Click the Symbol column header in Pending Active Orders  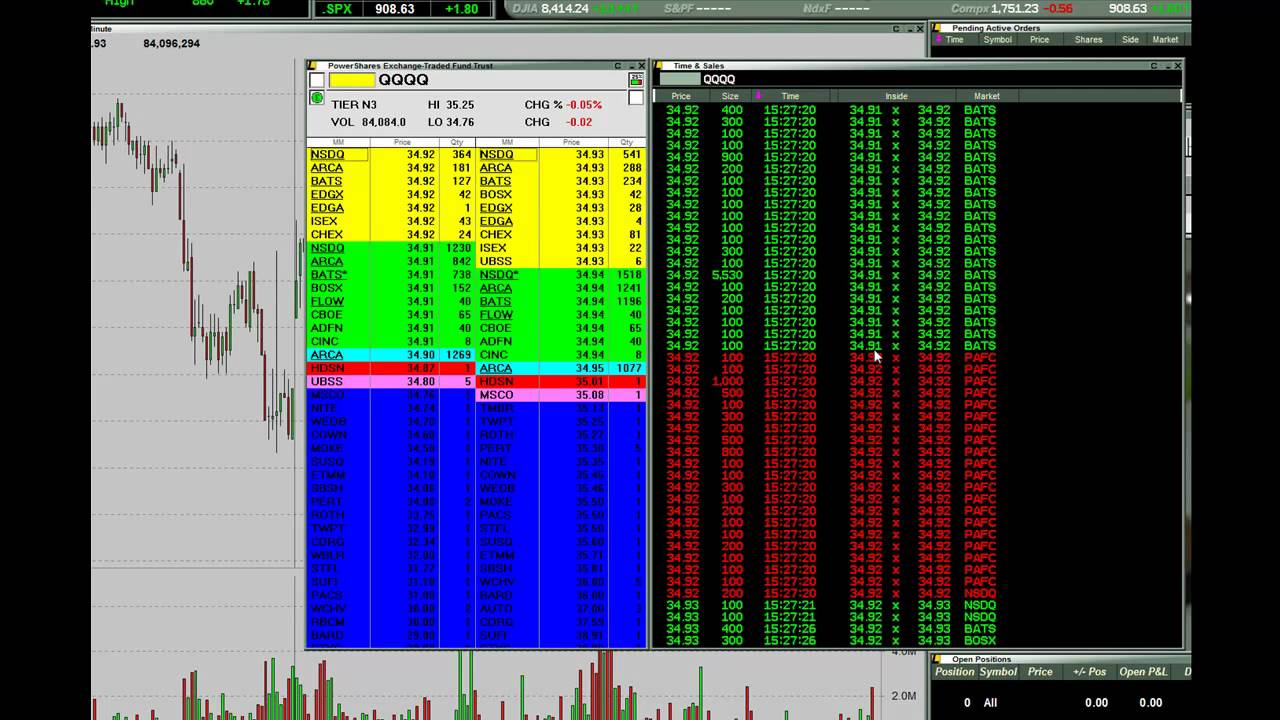coord(998,40)
